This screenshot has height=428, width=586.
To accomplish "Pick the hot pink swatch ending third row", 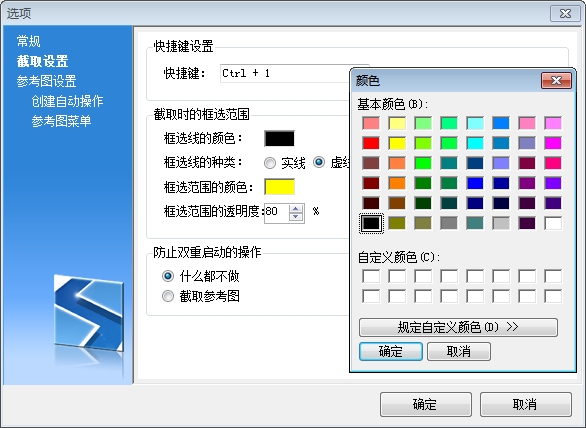I will click(x=553, y=163).
